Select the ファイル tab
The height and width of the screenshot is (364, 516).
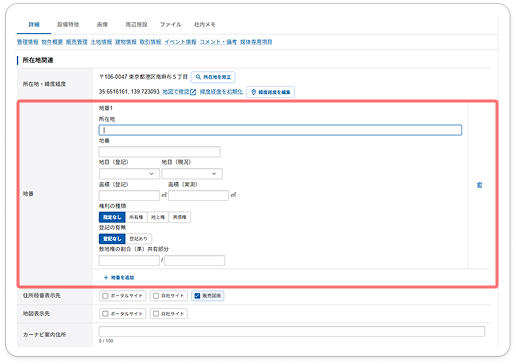[171, 25]
